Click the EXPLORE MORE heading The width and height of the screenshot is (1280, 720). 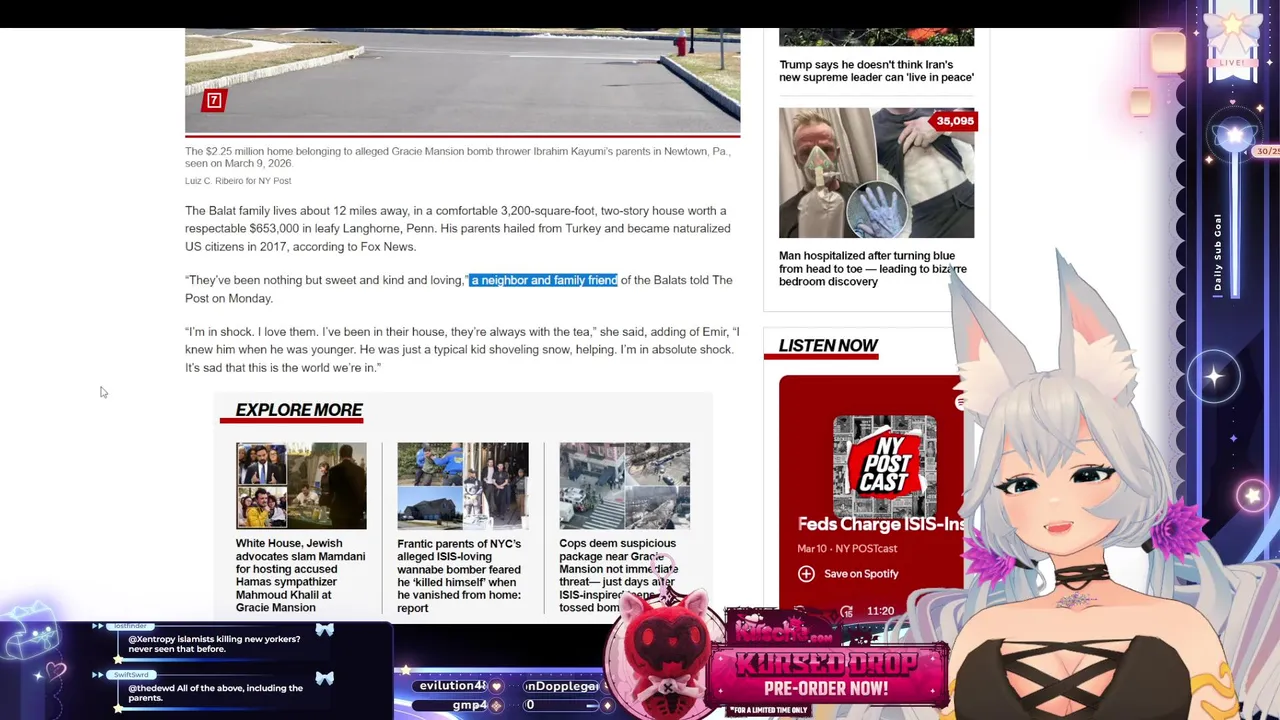[299, 410]
